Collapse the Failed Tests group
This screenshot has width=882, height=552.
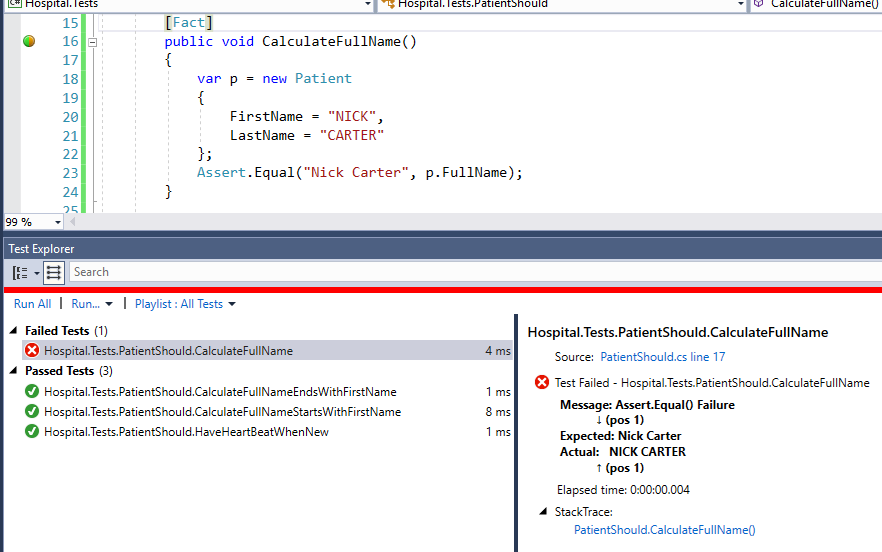click(x=14, y=330)
